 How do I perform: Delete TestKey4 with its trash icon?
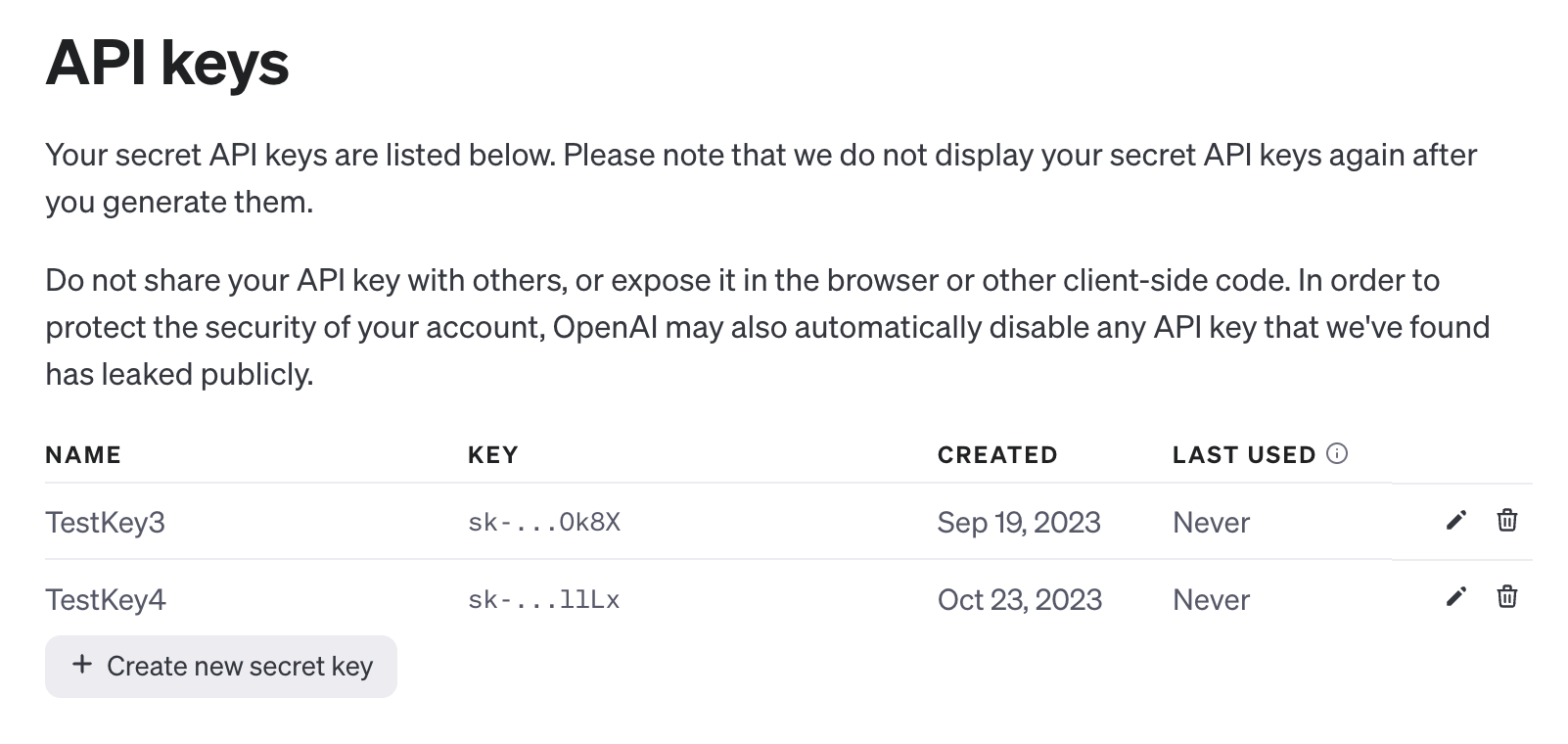click(1507, 596)
